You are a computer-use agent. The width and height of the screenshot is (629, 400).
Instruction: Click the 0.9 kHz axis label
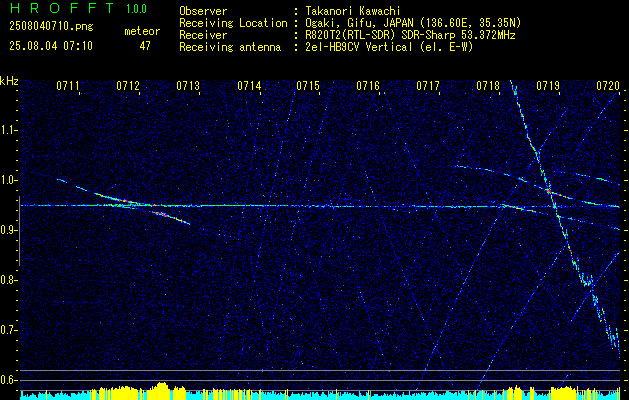9,230
